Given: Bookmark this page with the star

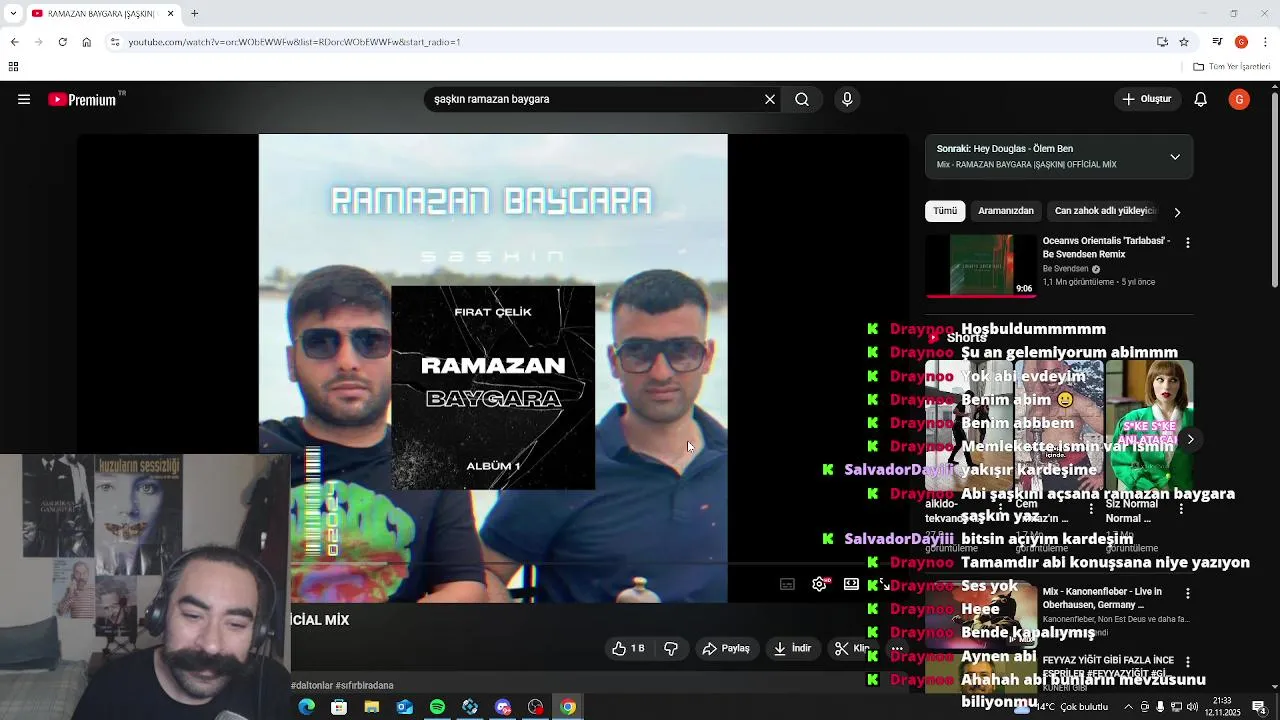Looking at the screenshot, I should 1184,42.
